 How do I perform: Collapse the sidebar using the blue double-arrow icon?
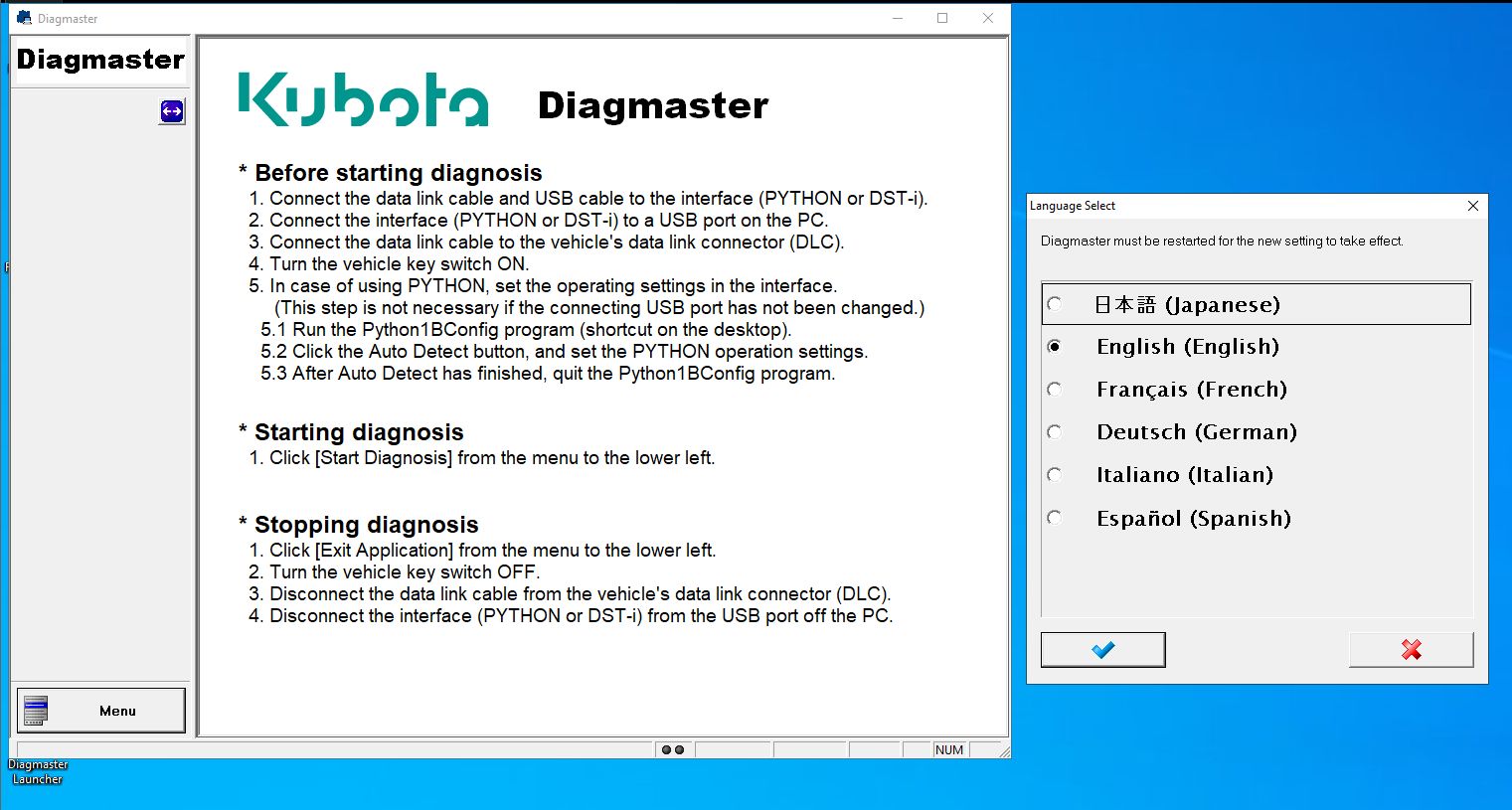point(171,111)
